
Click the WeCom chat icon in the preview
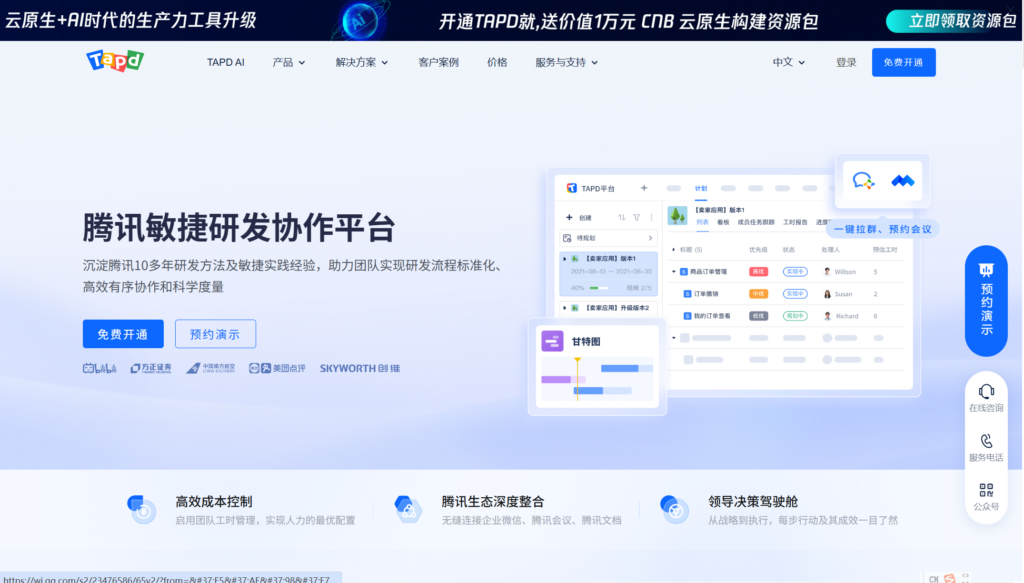(863, 181)
